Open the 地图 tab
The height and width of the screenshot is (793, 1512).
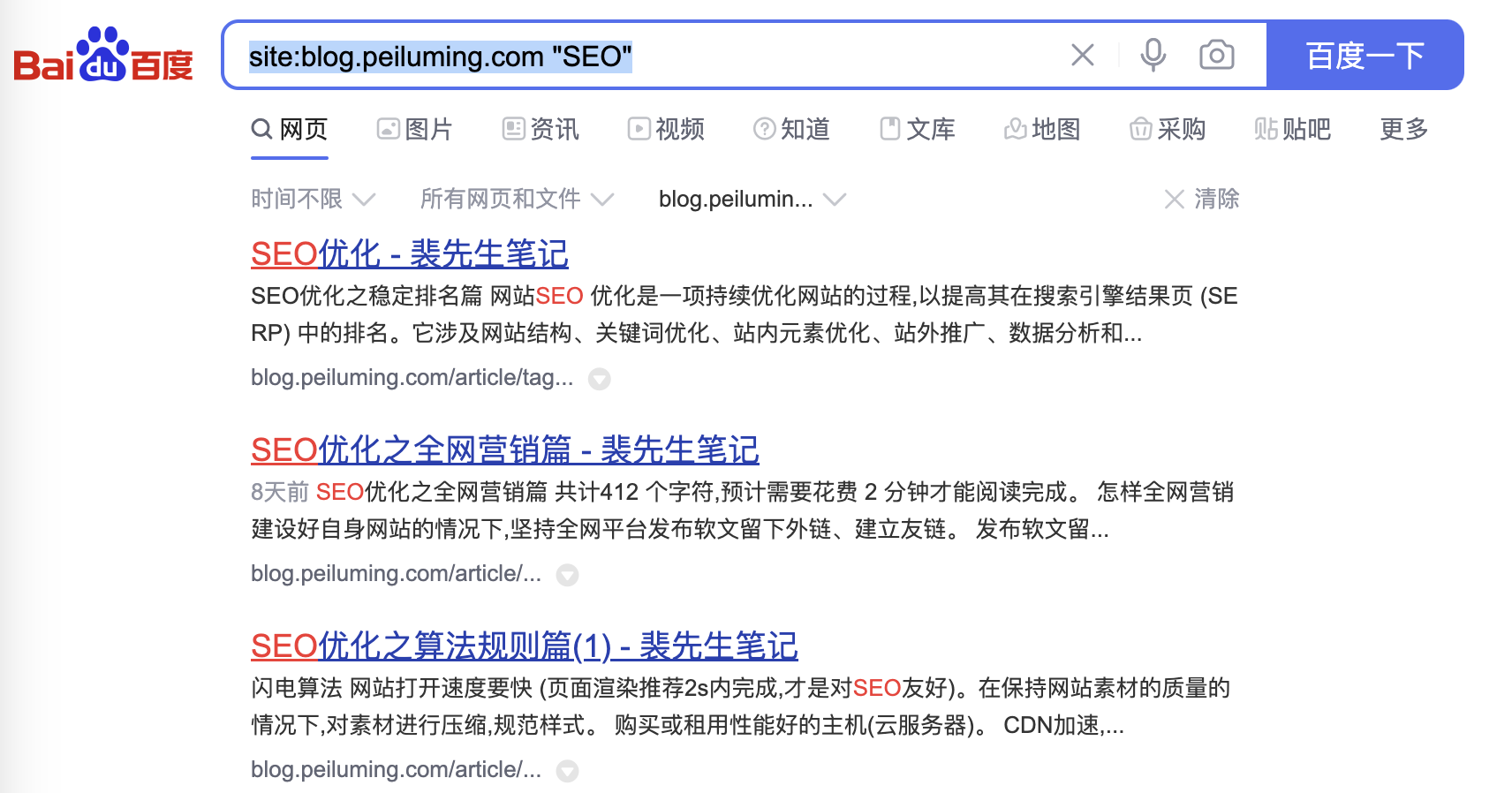(1042, 130)
